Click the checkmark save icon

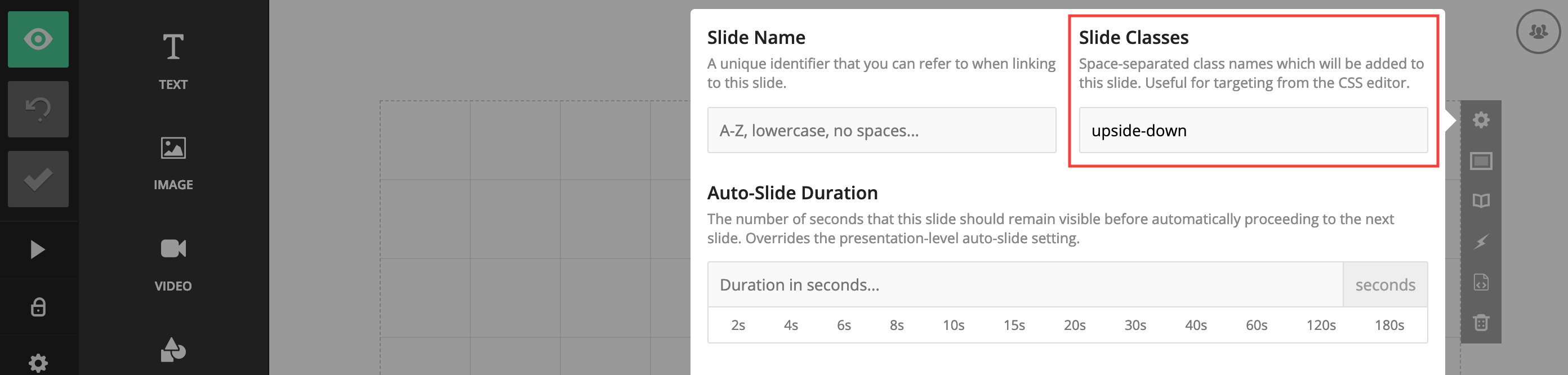coord(38,179)
